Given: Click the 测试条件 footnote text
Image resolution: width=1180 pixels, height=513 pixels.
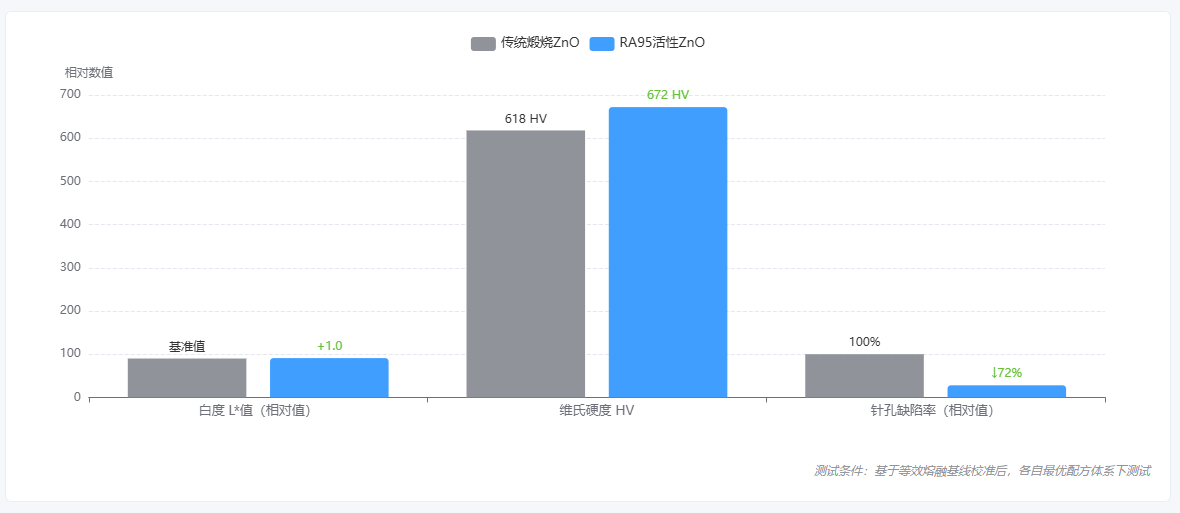Looking at the screenshot, I should pyautogui.click(x=982, y=471).
